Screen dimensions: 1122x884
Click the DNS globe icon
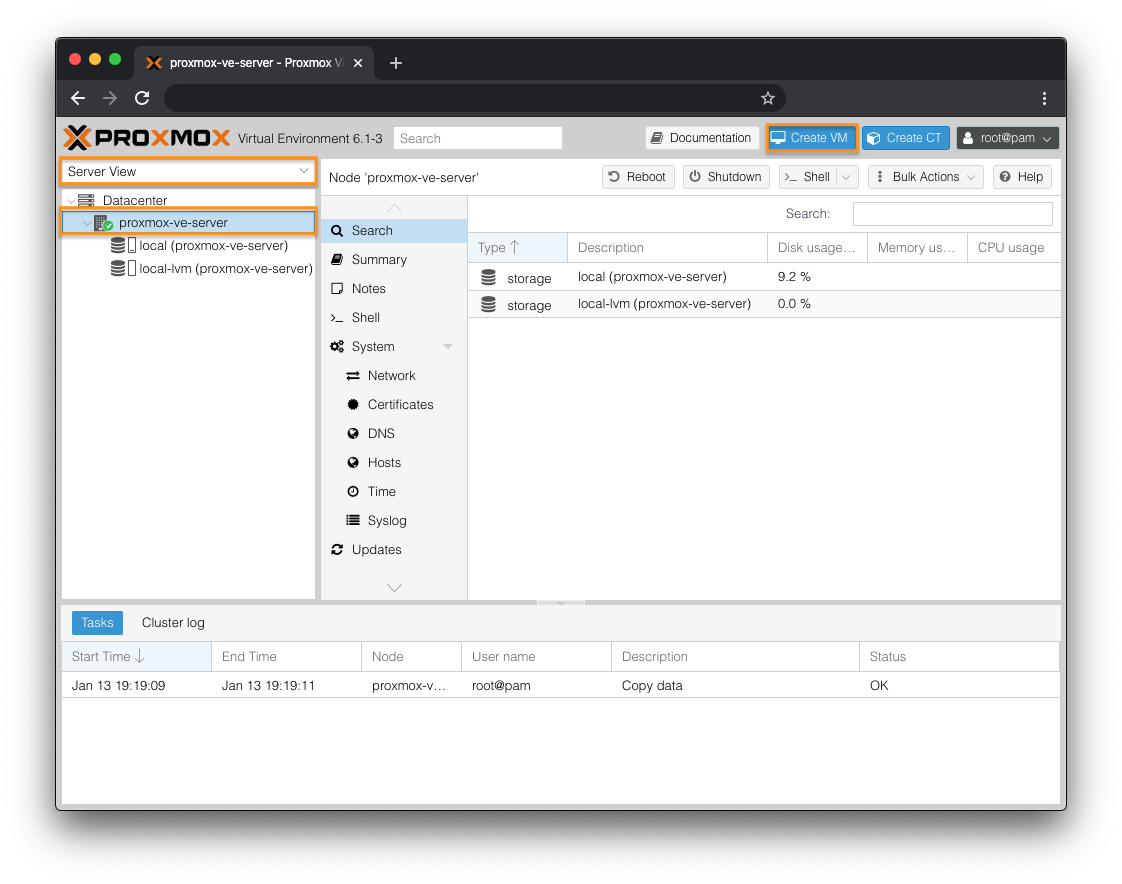(x=353, y=434)
